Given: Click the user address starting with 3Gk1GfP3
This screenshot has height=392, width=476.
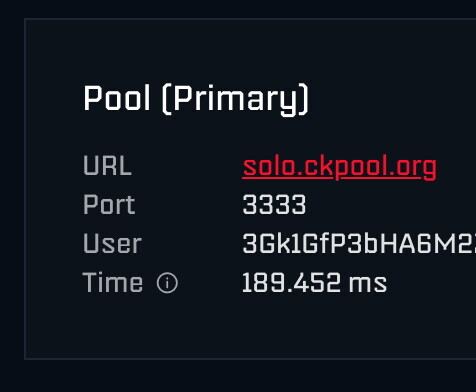Looking at the screenshot, I should pos(359,244).
